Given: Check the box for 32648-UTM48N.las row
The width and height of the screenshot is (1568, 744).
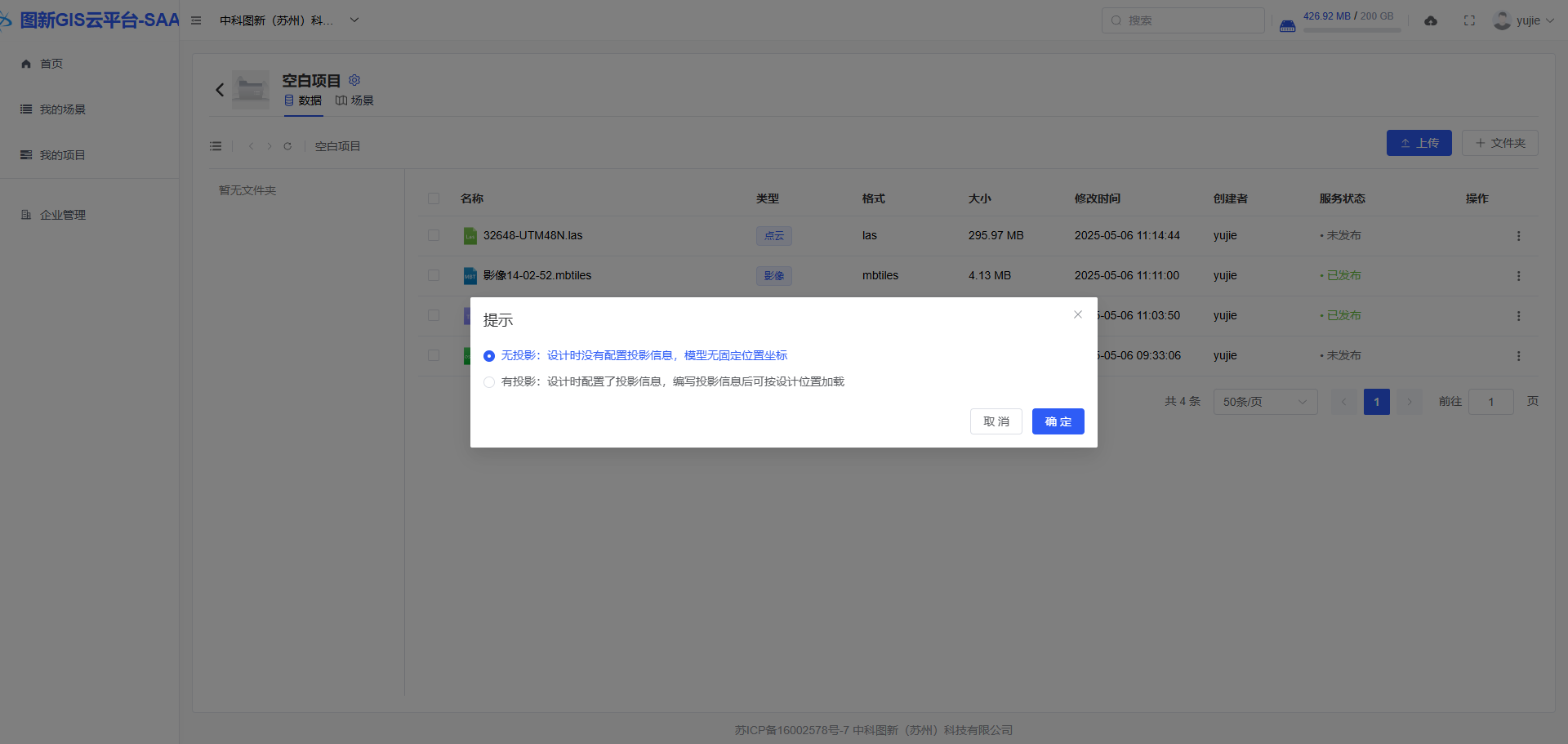Looking at the screenshot, I should coord(434,235).
